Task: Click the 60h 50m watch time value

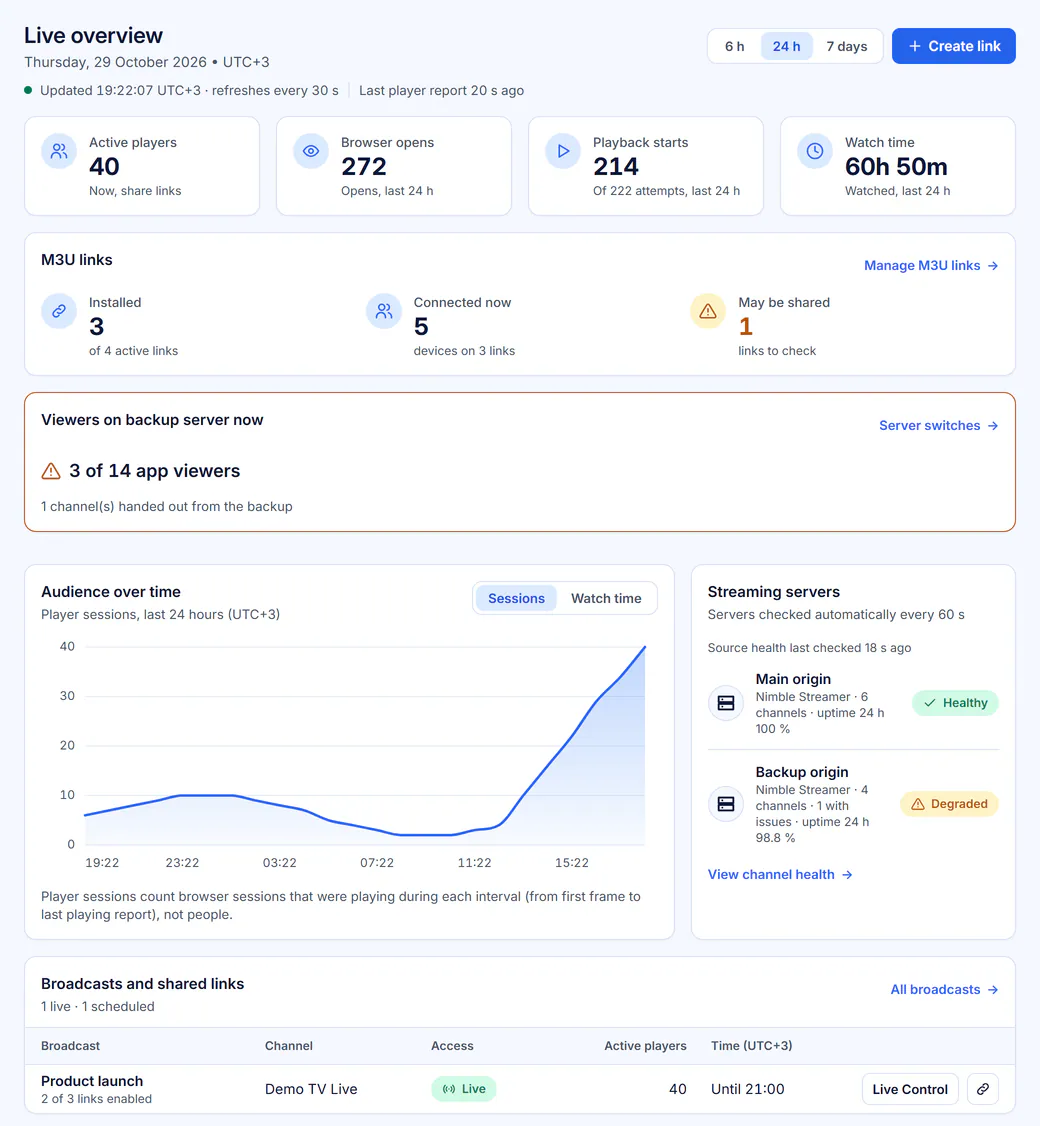Action: 896,167
